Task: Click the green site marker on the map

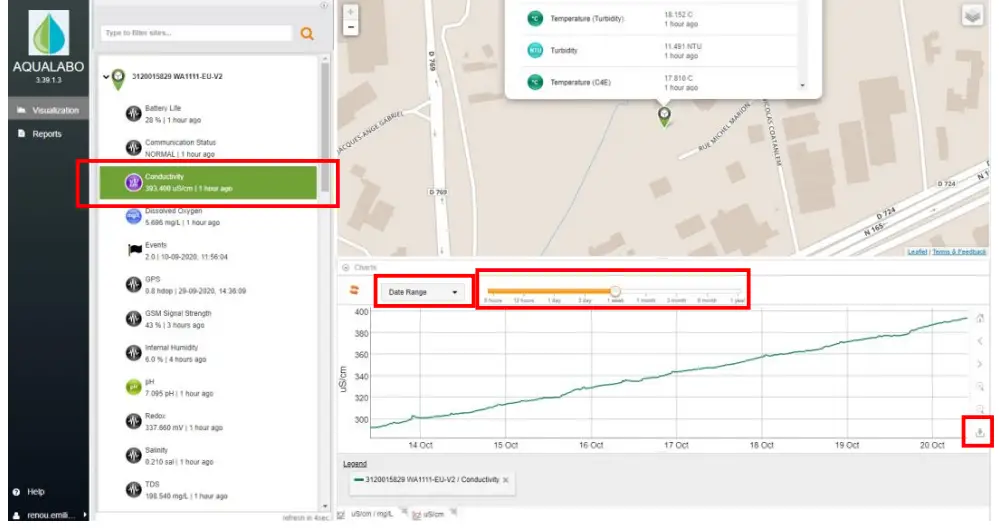Action: tap(664, 117)
